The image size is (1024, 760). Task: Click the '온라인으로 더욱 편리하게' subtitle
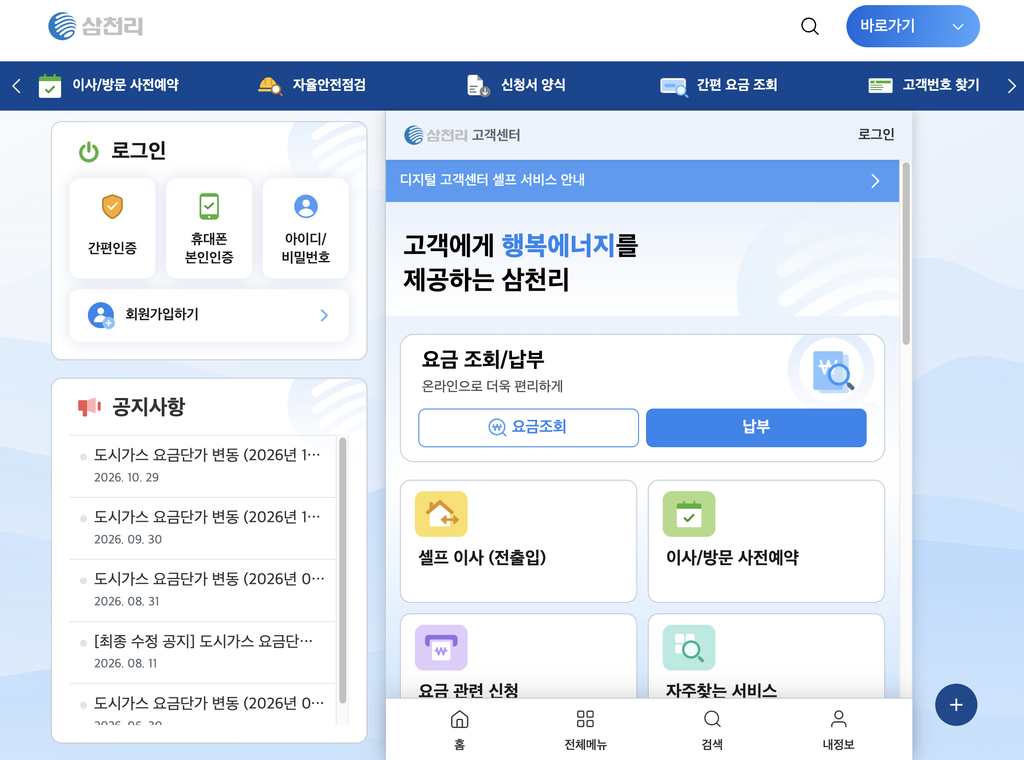tap(492, 386)
